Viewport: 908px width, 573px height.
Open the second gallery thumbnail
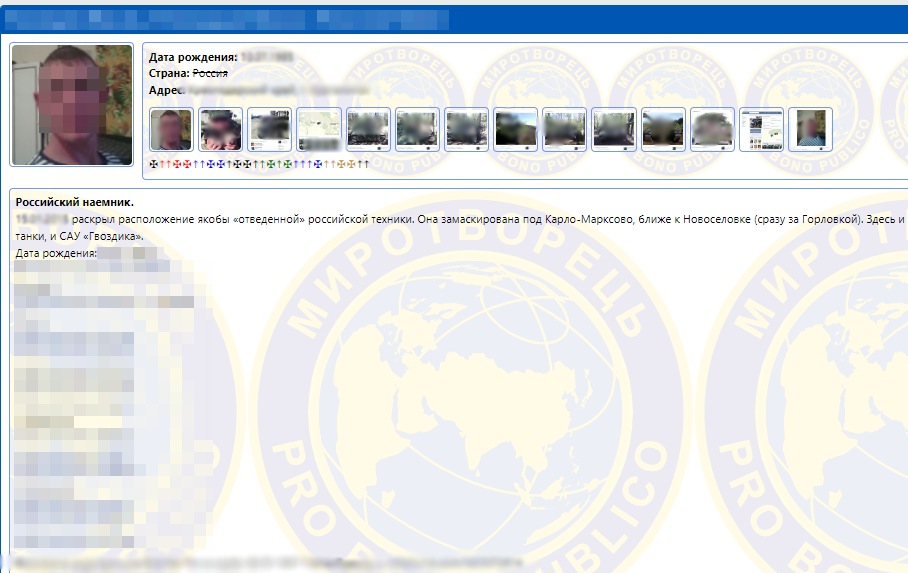(x=220, y=130)
